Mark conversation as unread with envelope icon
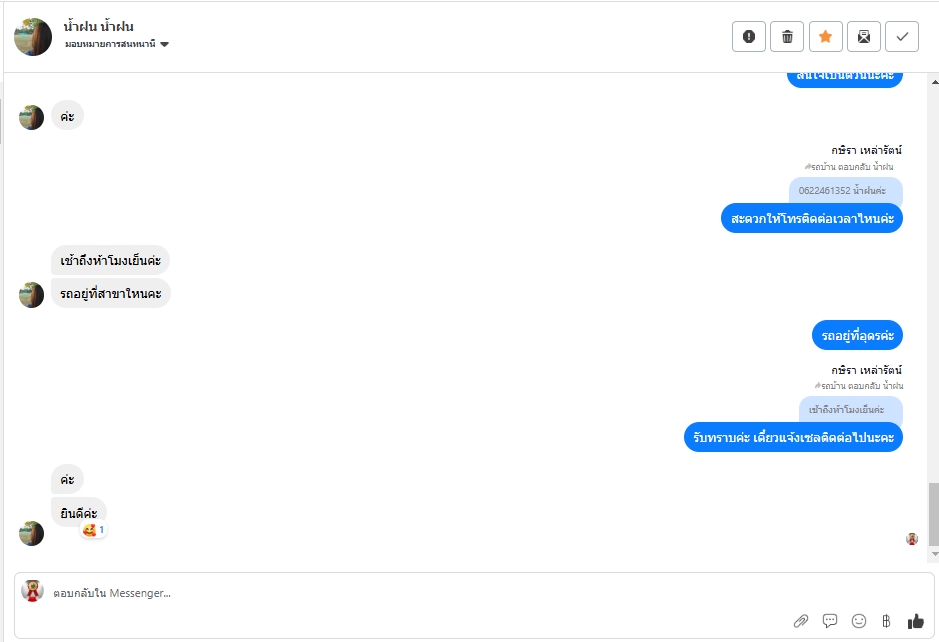The image size is (939, 642). (x=864, y=37)
